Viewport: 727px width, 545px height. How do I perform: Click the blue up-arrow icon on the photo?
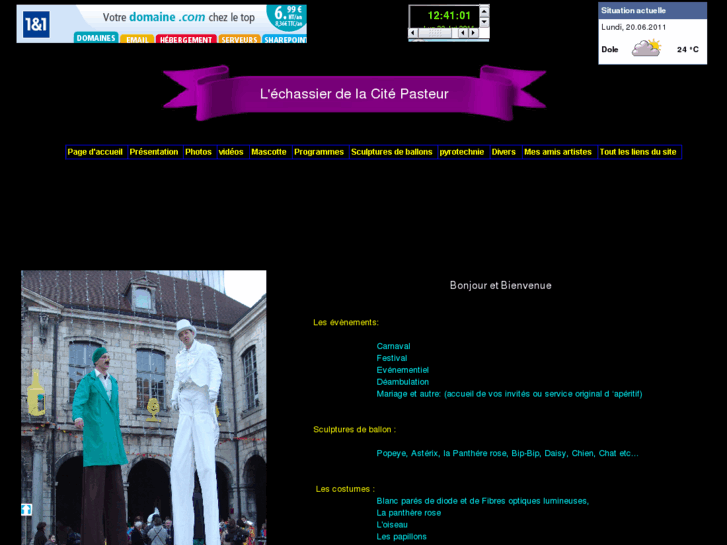point(26,509)
